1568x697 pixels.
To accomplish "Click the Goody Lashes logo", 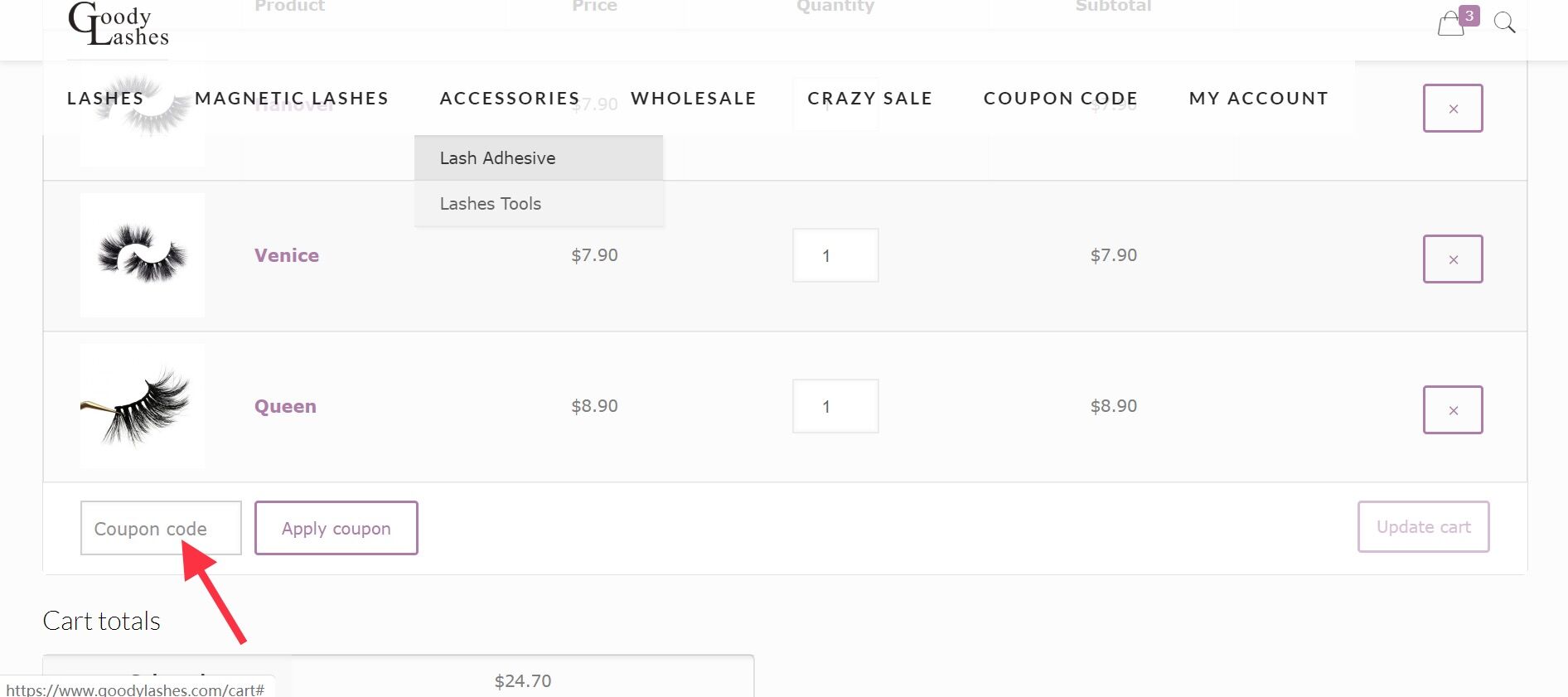I will coord(118,25).
